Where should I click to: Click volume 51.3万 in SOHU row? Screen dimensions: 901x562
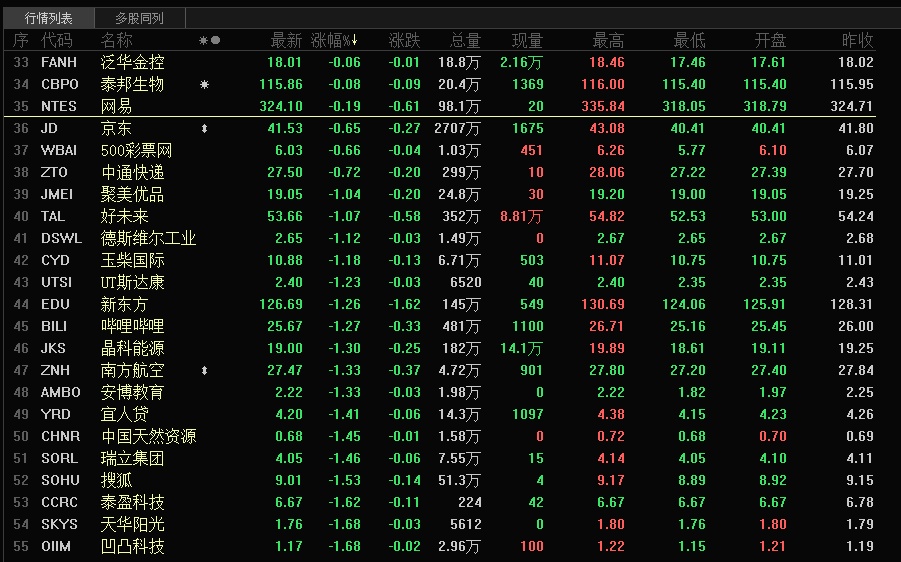point(459,480)
